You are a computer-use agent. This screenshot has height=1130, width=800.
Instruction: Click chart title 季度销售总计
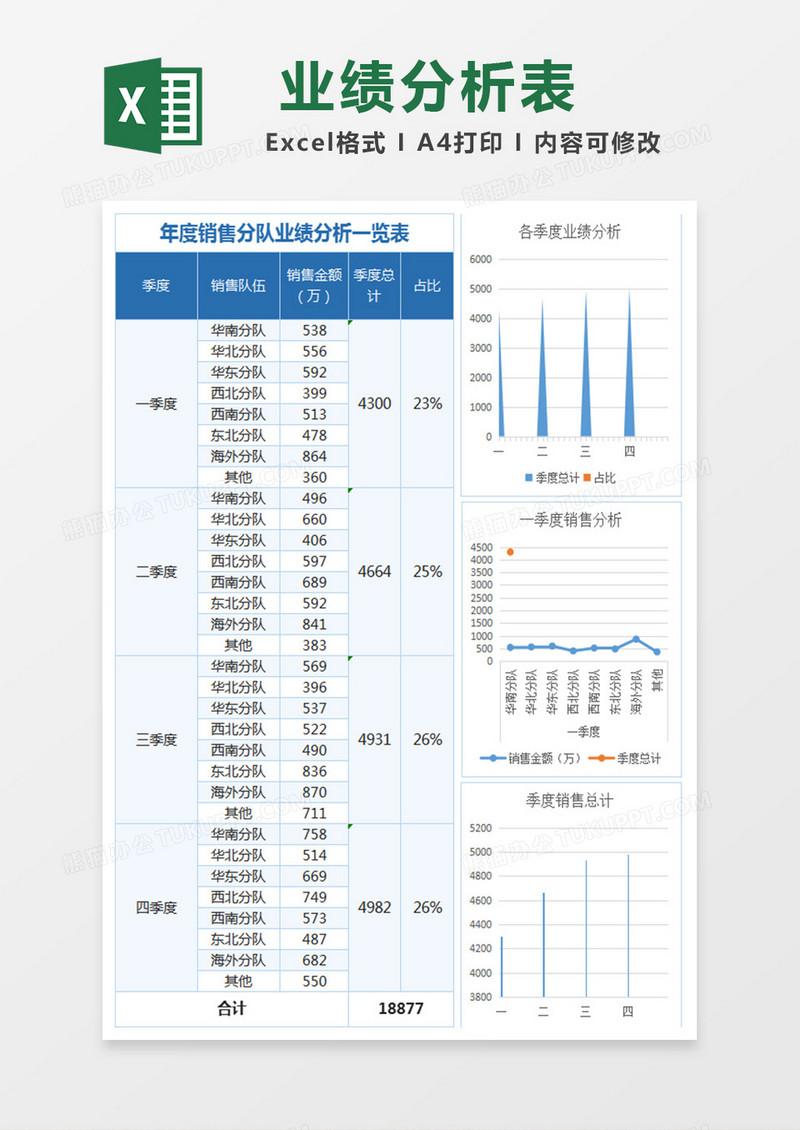pyautogui.click(x=569, y=800)
